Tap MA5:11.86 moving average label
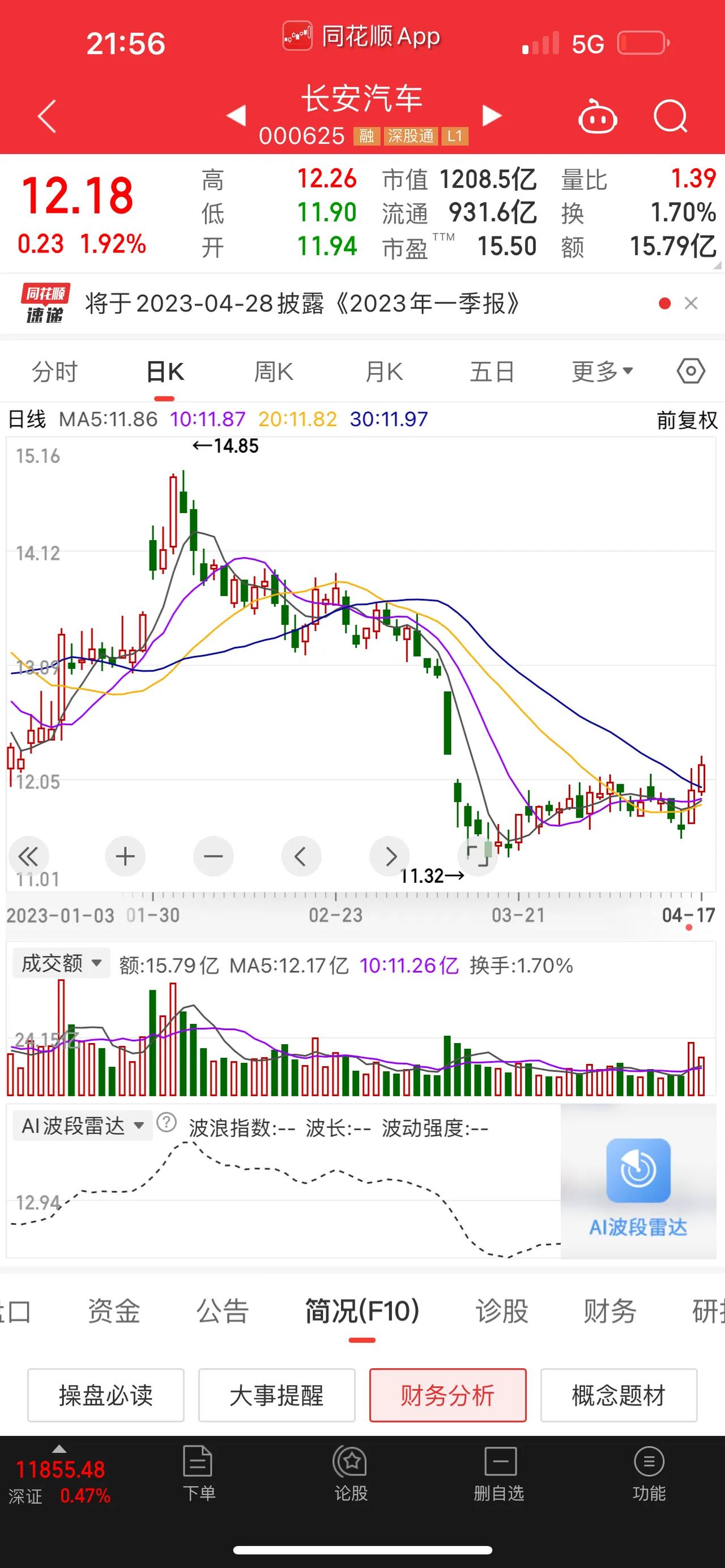The height and width of the screenshot is (1568, 725). (x=108, y=420)
